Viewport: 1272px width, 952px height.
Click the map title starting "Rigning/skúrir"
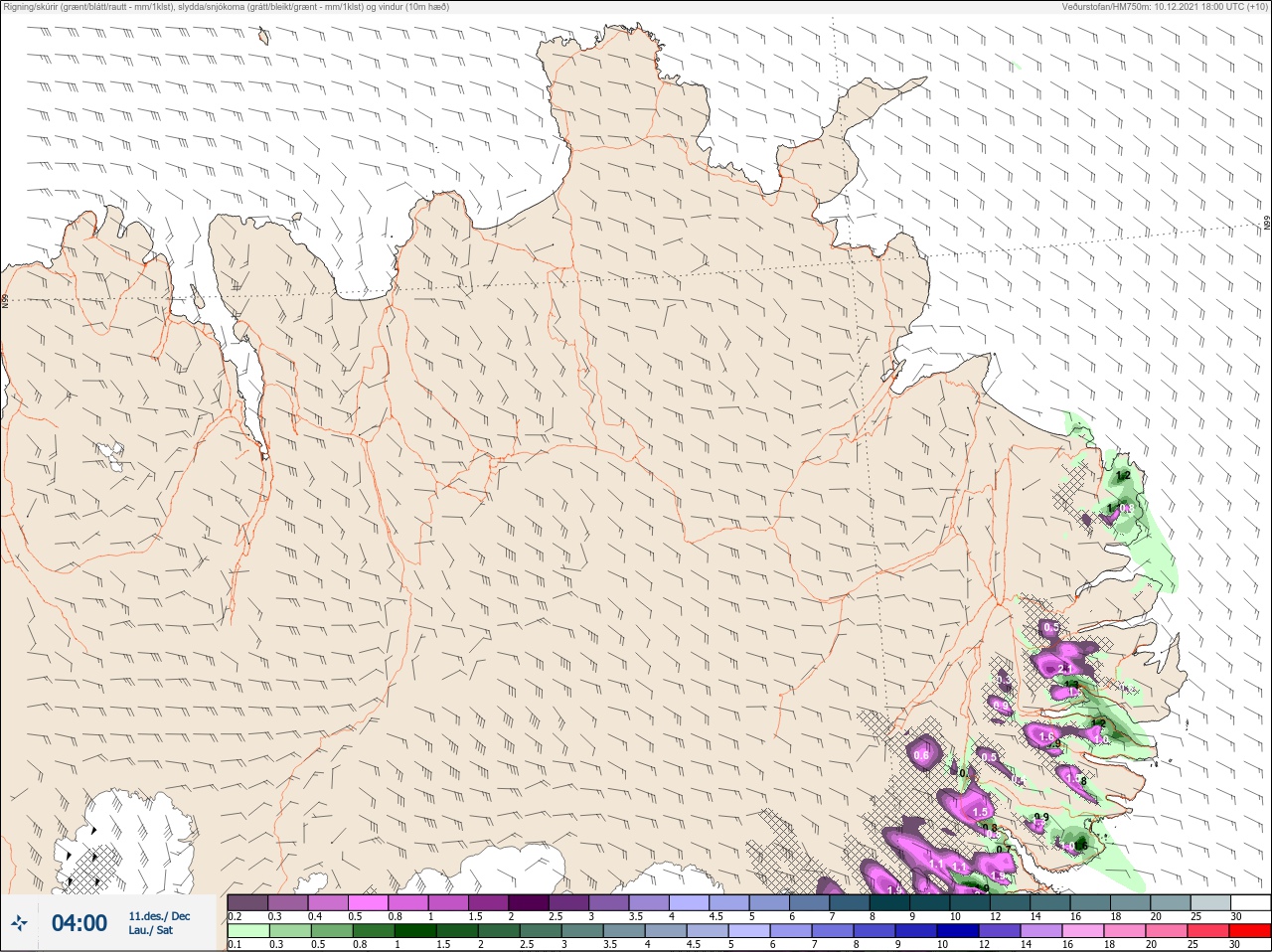226,7
